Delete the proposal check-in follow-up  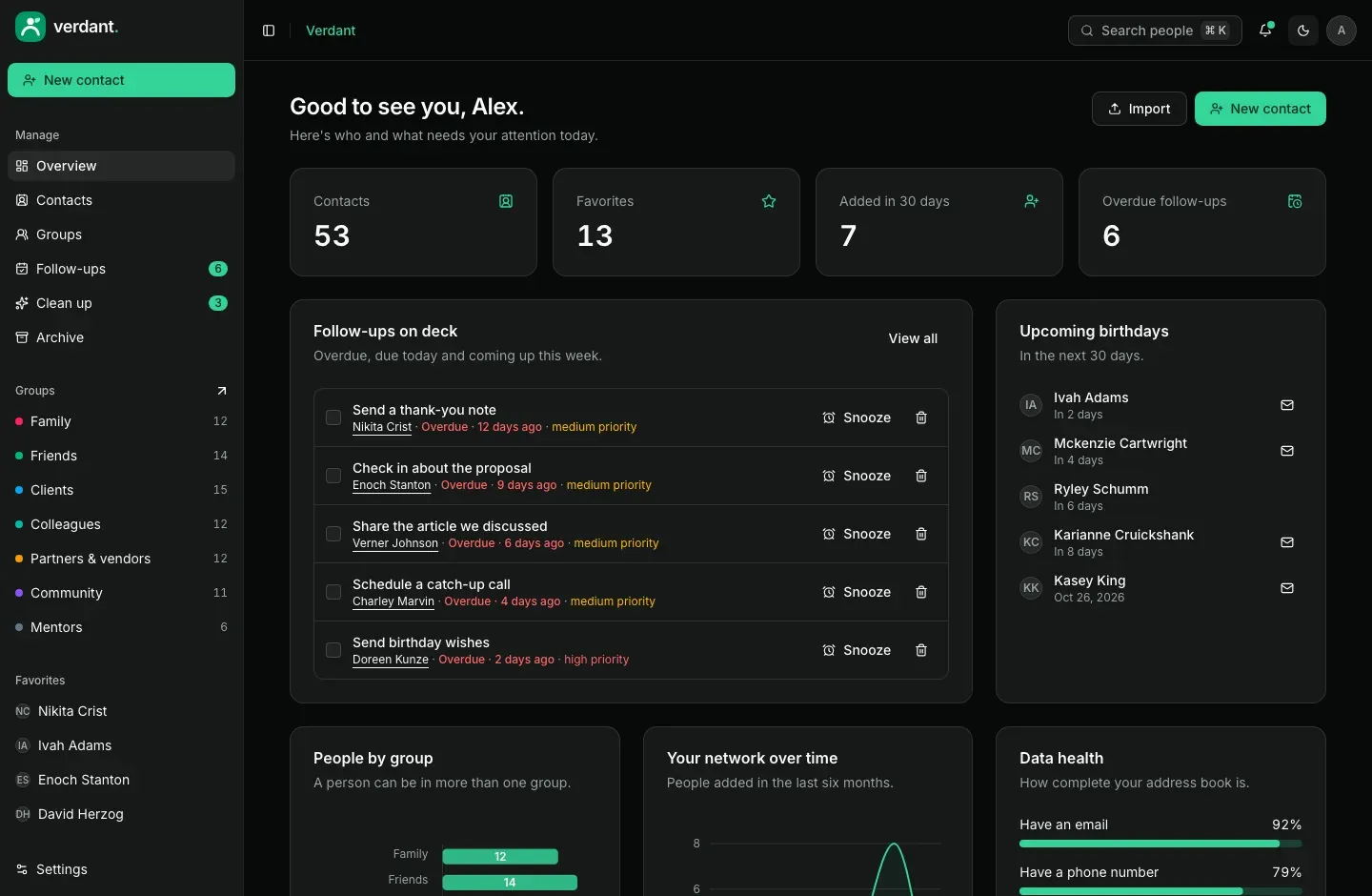point(921,476)
